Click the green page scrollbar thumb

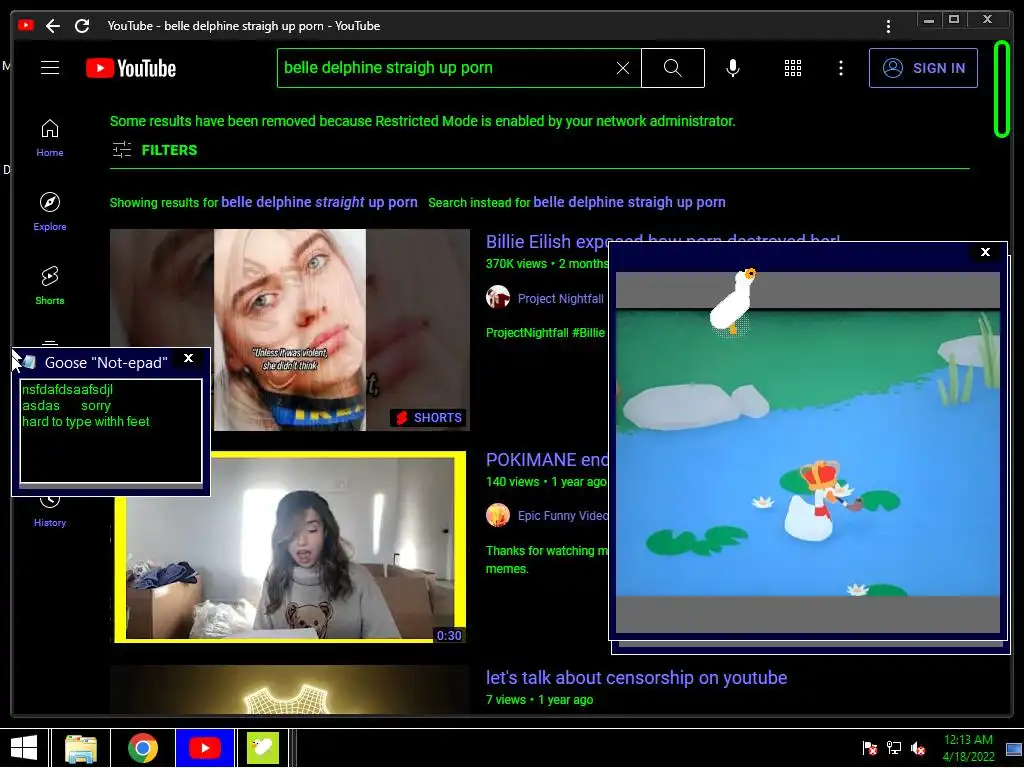1002,89
